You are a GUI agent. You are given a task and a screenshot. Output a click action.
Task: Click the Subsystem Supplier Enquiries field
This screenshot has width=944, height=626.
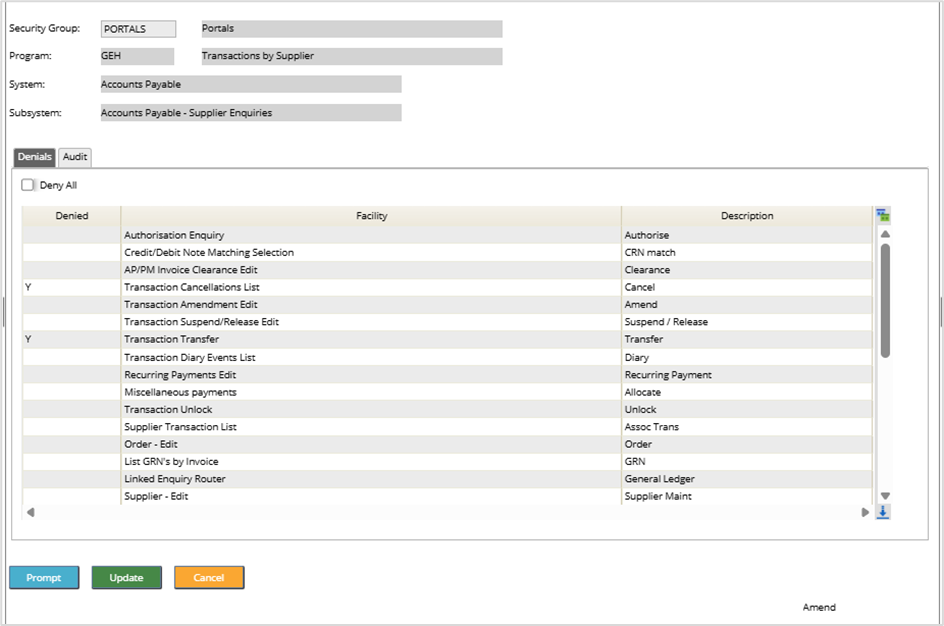tap(251, 113)
